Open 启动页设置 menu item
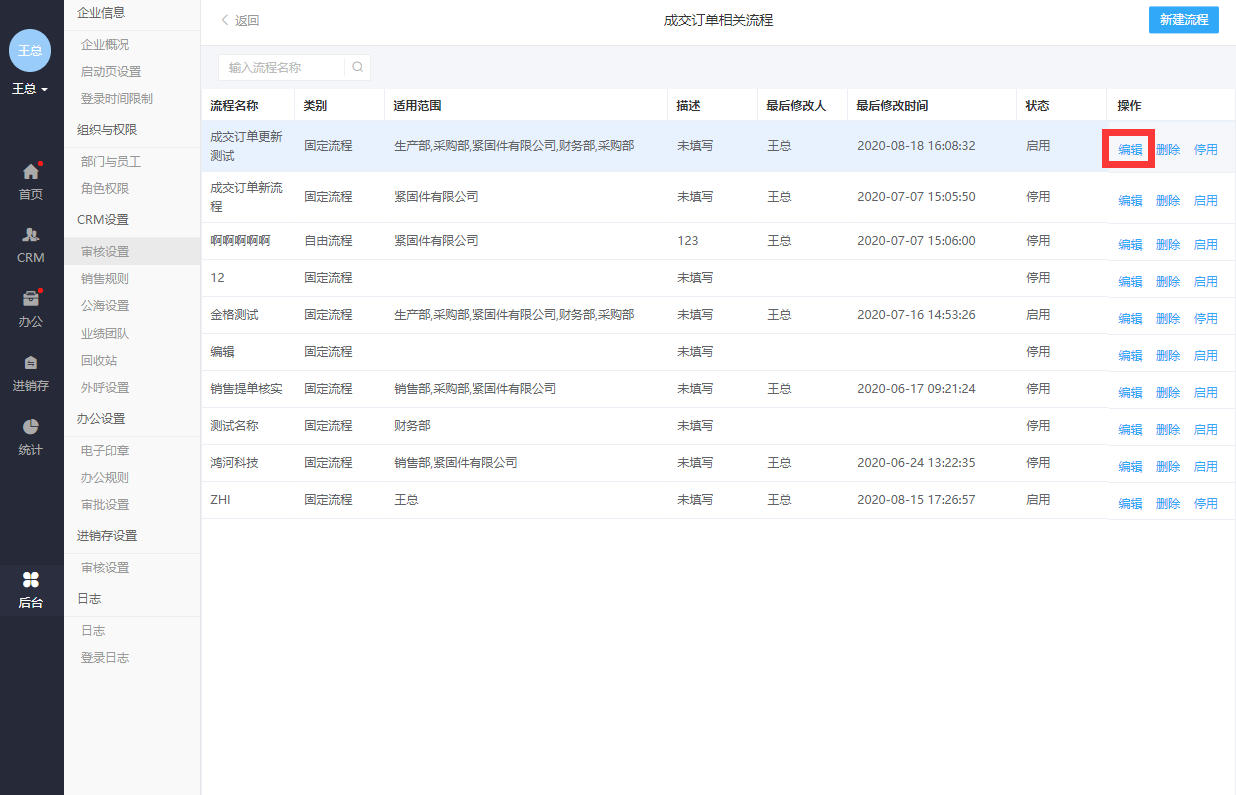1236x795 pixels. (x=111, y=72)
